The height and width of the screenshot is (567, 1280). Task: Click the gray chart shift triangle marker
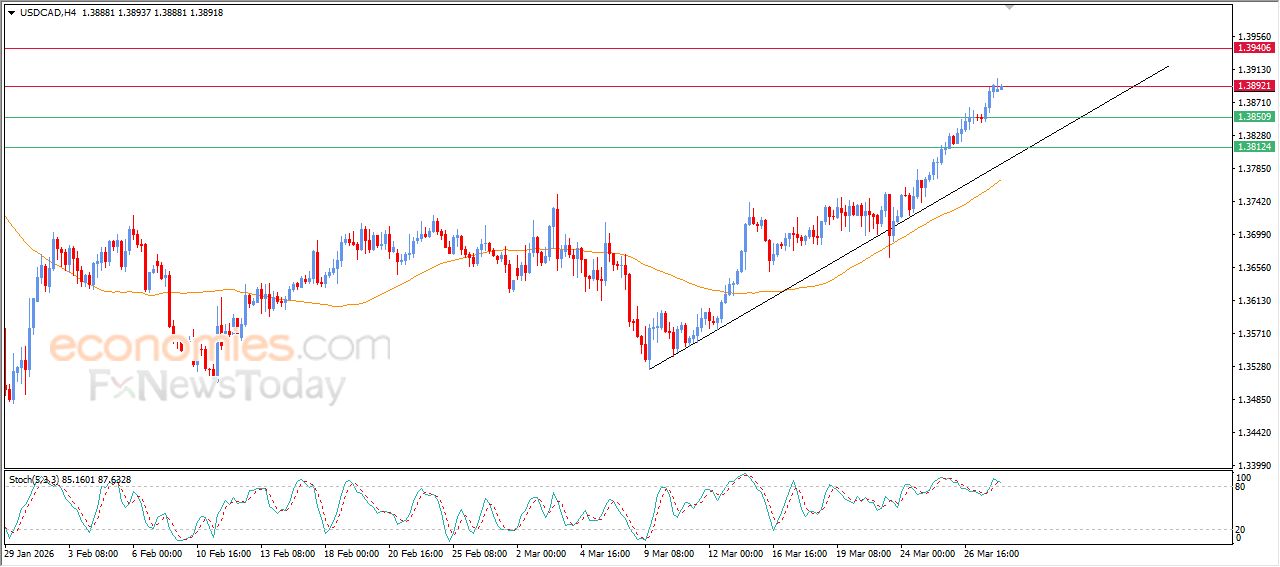click(x=1009, y=6)
